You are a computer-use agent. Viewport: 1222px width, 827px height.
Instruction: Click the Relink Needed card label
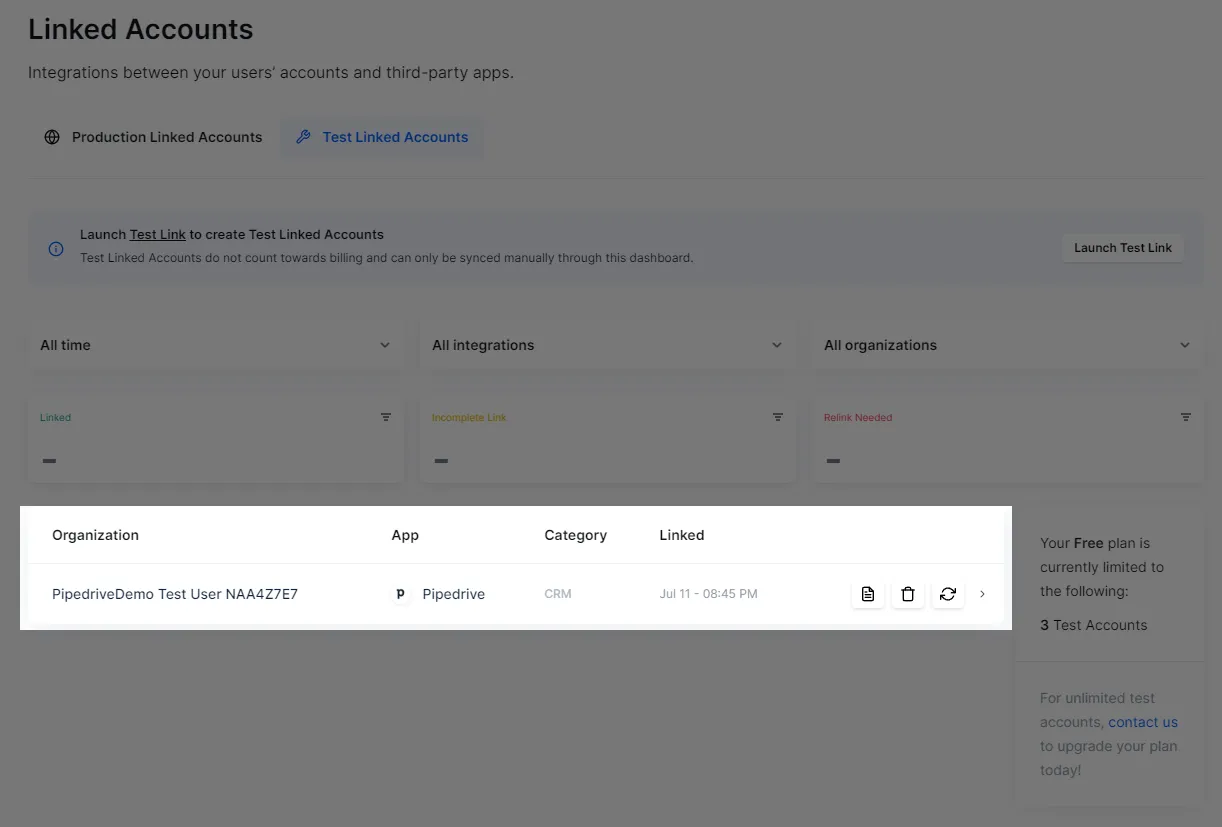tap(858, 418)
